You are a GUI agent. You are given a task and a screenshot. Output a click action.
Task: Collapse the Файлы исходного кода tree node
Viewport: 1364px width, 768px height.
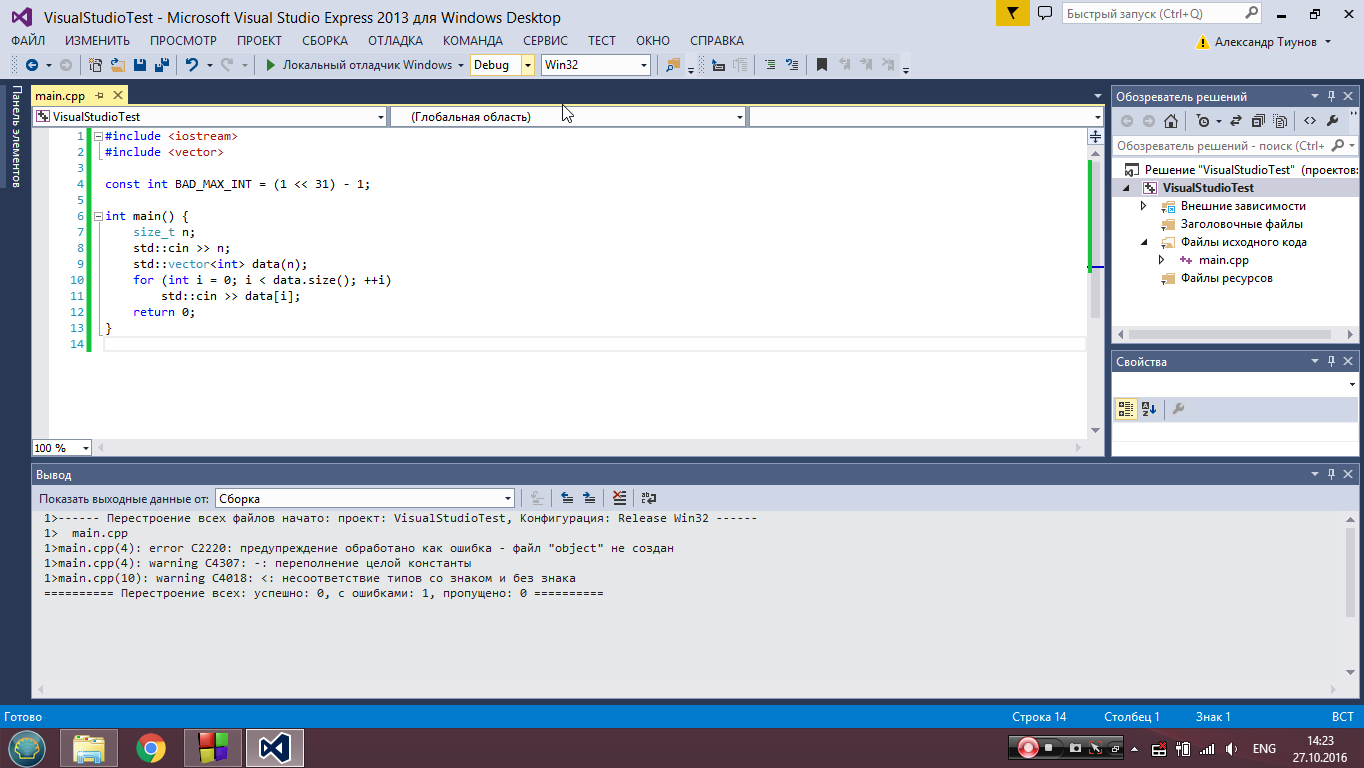pos(1144,242)
